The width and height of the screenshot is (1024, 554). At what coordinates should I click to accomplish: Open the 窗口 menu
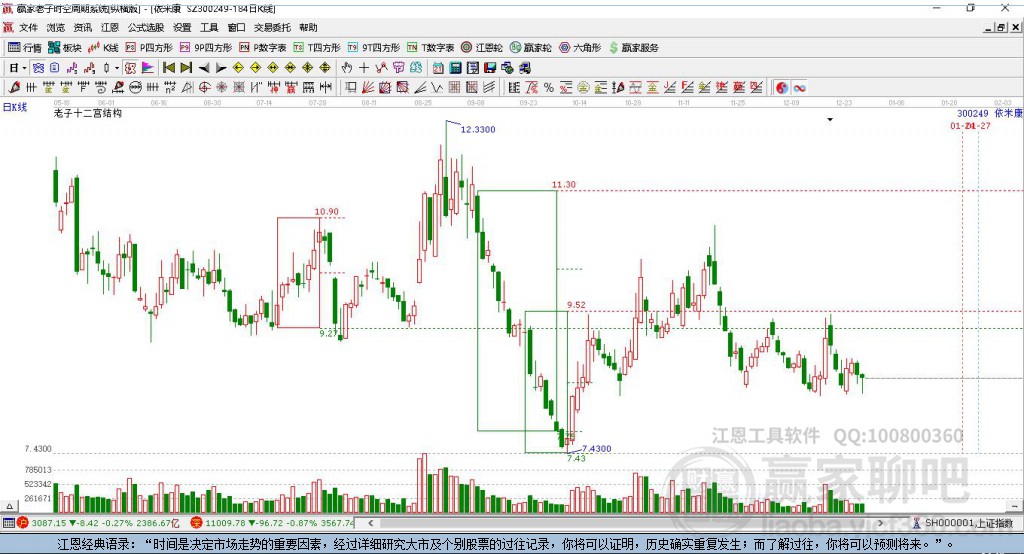pos(236,27)
